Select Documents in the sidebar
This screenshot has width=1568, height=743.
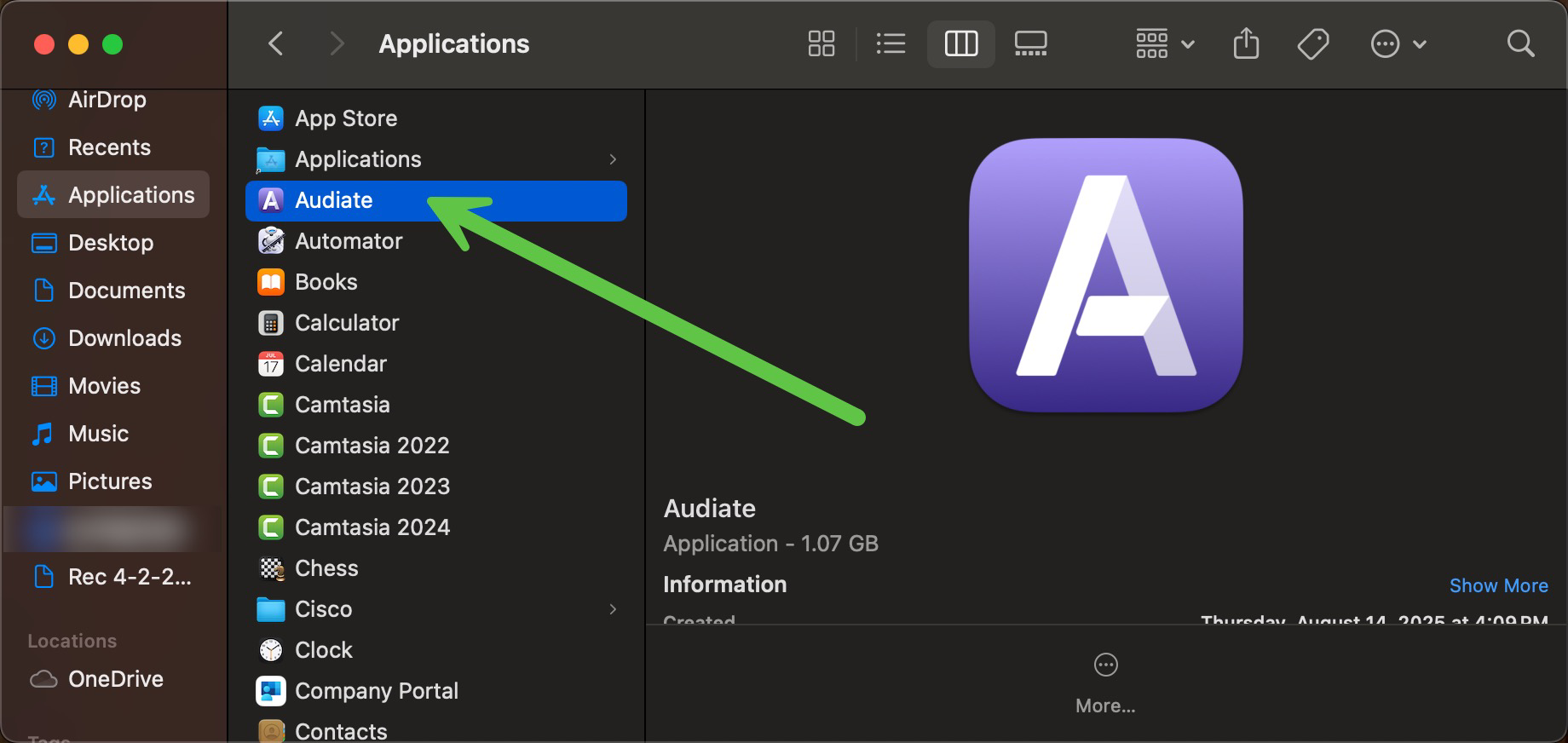pyautogui.click(x=126, y=291)
